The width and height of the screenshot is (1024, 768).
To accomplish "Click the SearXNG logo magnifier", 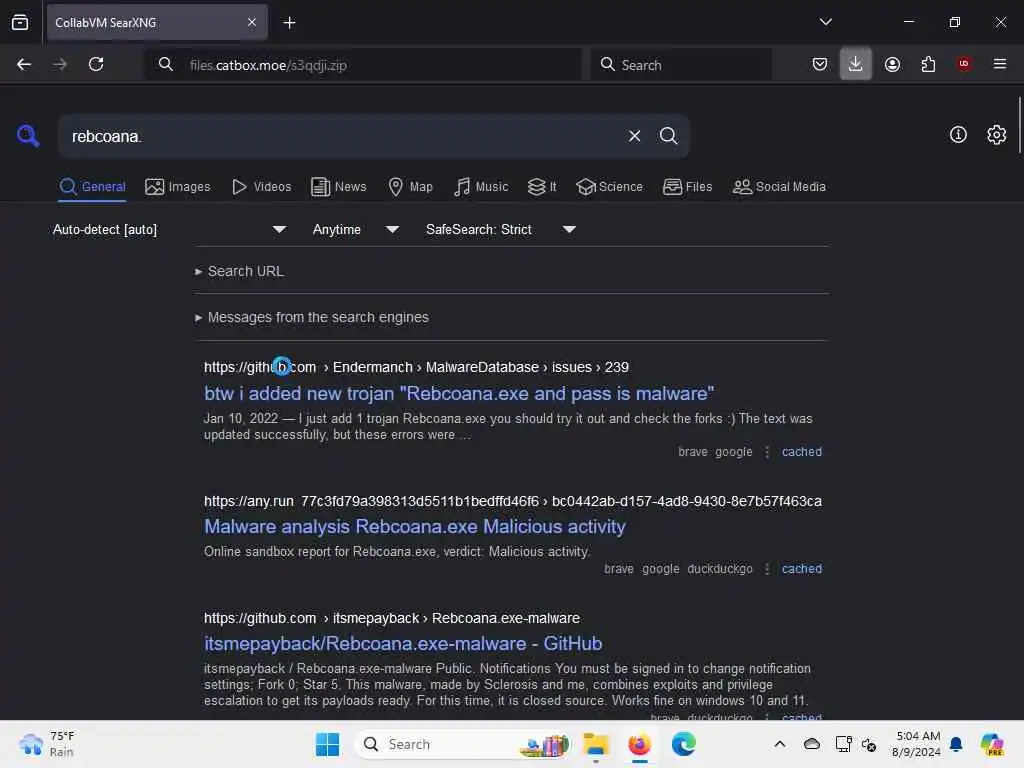I will (28, 135).
